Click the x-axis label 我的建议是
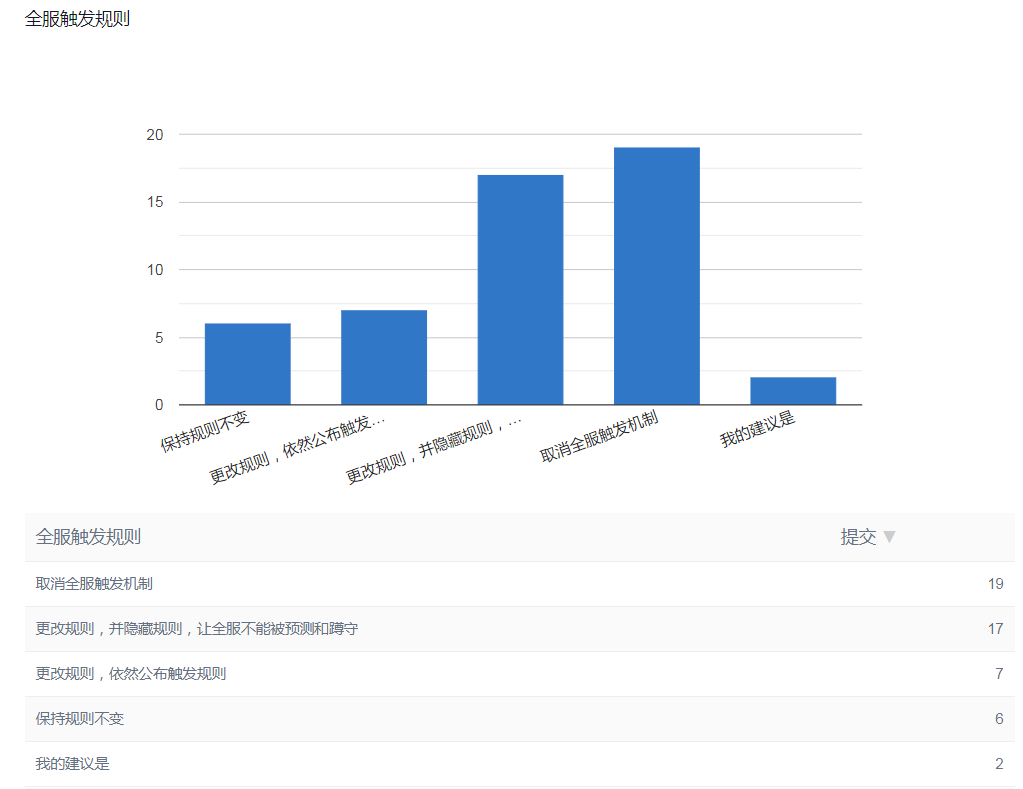This screenshot has height=789, width=1023. coord(758,429)
